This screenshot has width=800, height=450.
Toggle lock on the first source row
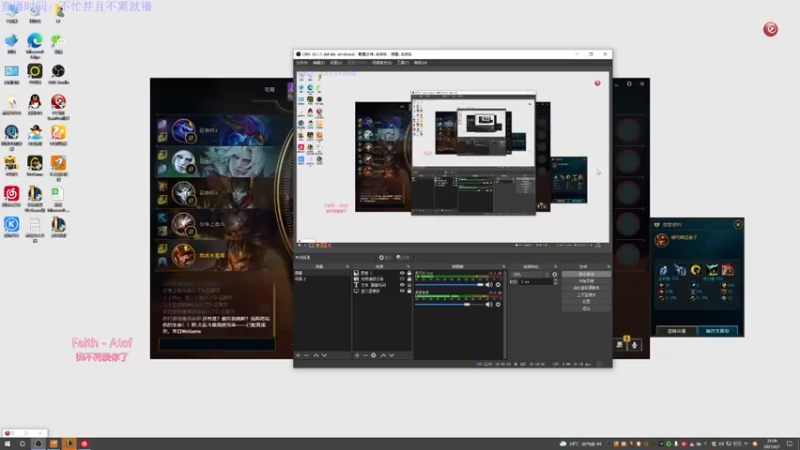point(409,273)
